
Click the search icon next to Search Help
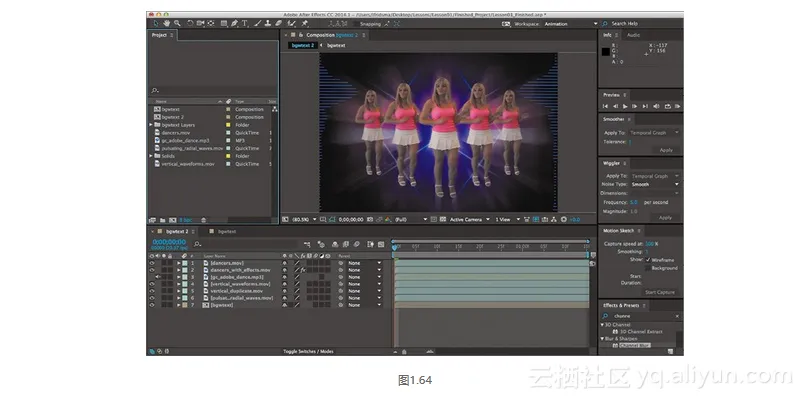[x=606, y=23]
